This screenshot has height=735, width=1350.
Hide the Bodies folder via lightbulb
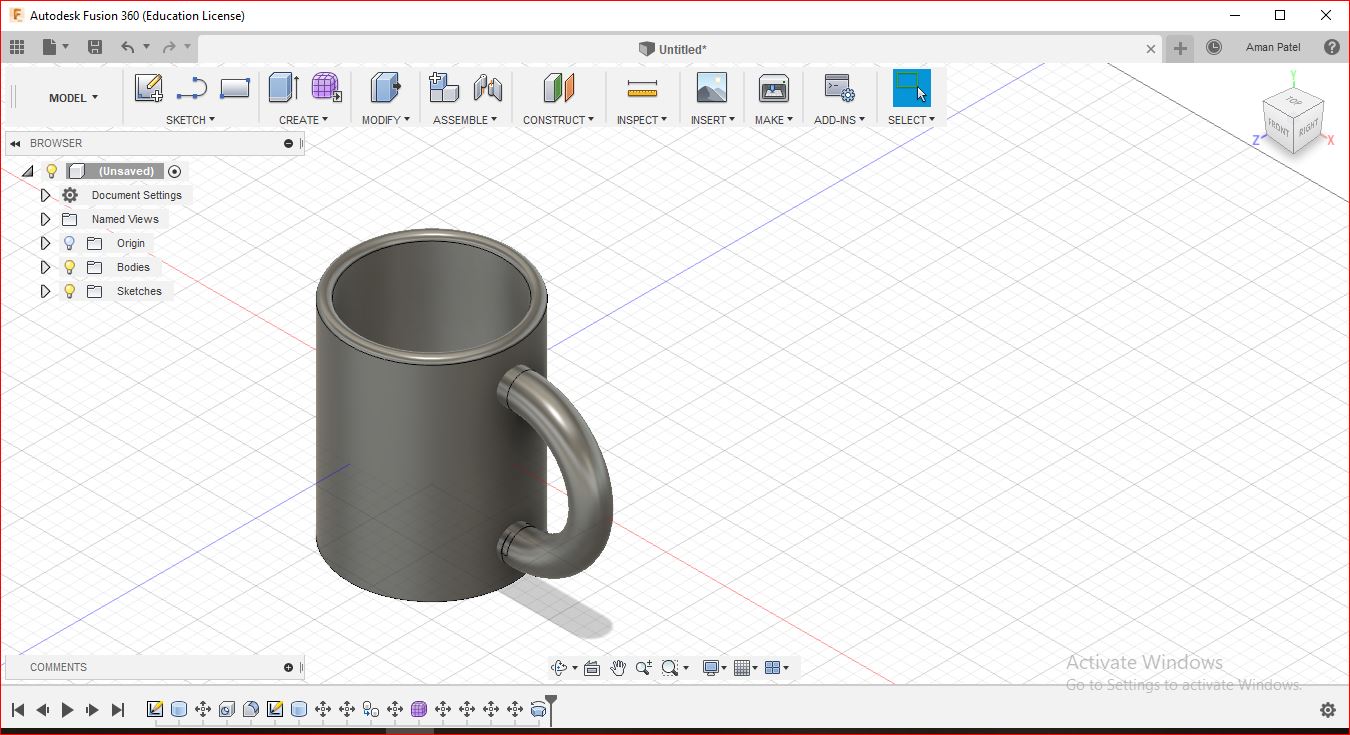69,267
